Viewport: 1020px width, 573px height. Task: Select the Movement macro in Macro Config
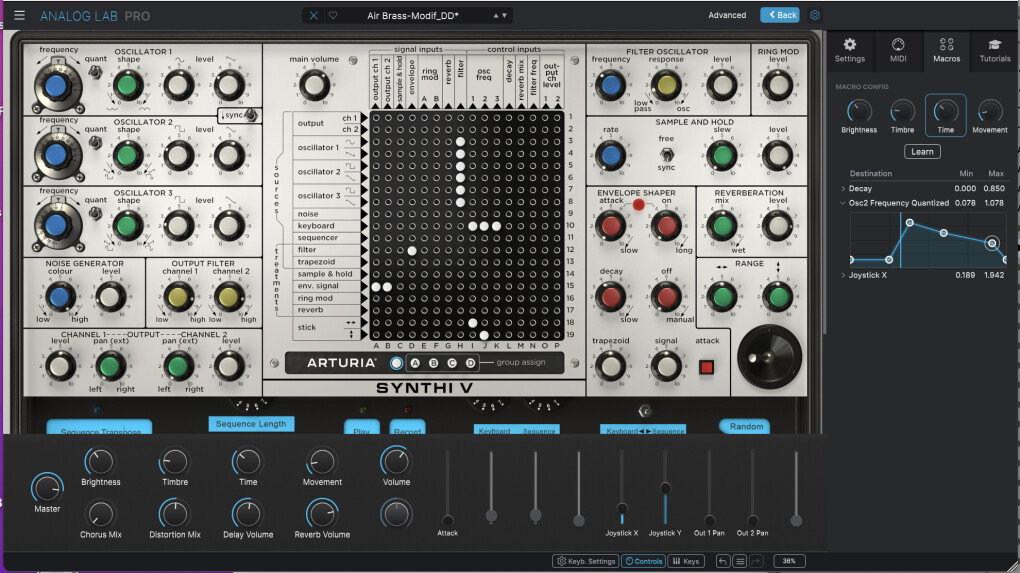(989, 116)
